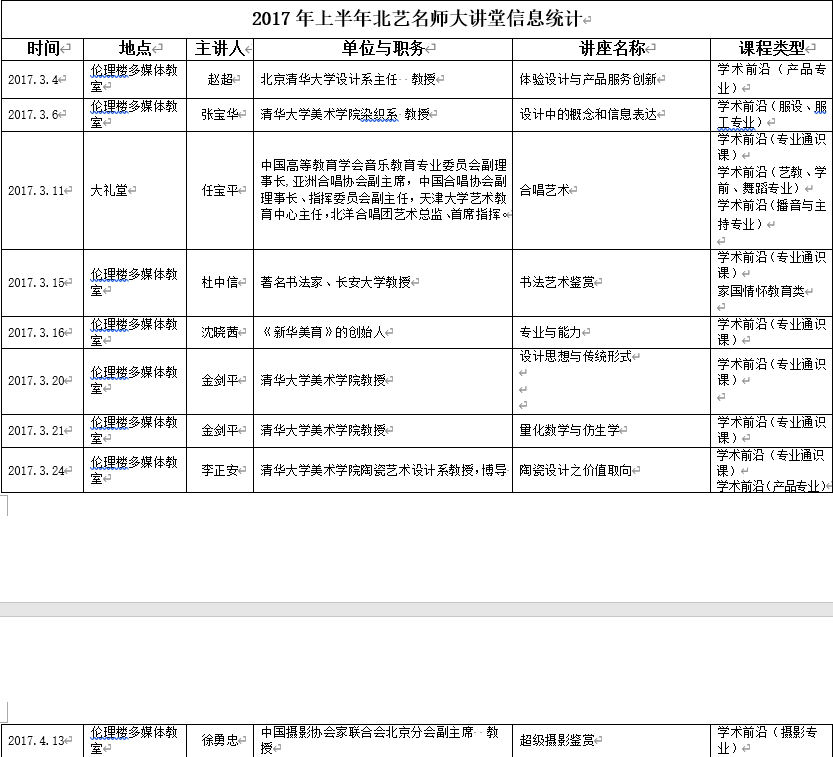Select the 时间 column header cell
Viewport: 833px width, 757px height.
tap(43, 48)
